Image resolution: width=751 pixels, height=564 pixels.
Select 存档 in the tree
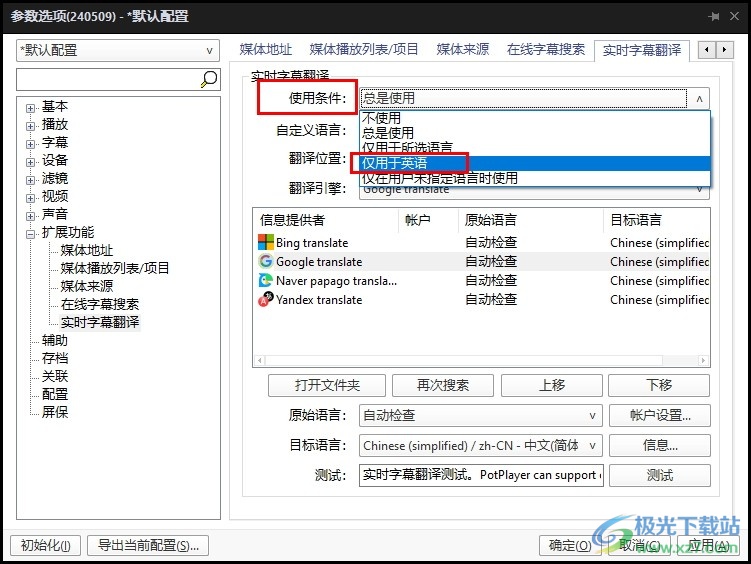(x=55, y=358)
